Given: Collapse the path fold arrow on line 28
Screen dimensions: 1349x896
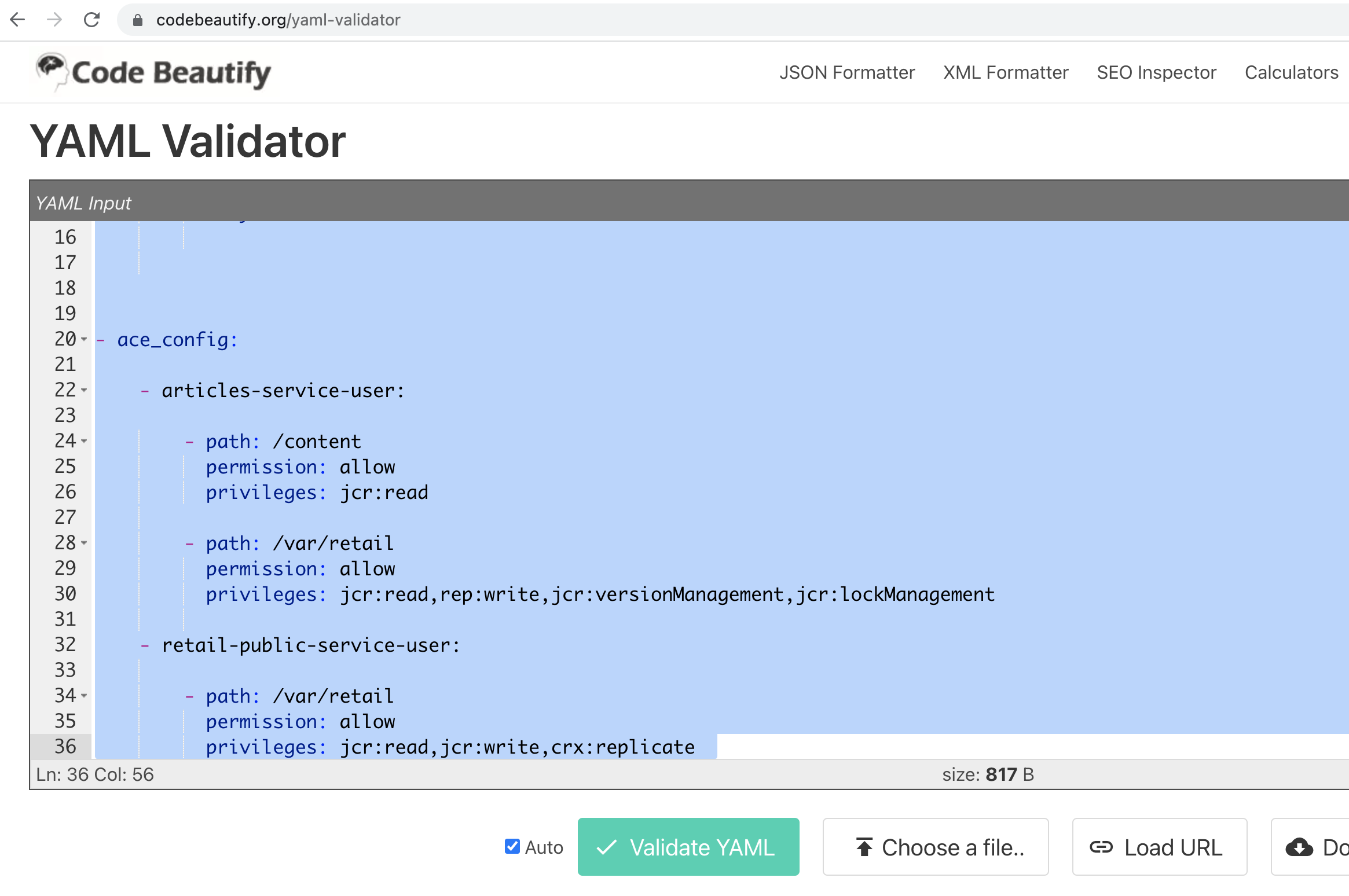Looking at the screenshot, I should [85, 543].
